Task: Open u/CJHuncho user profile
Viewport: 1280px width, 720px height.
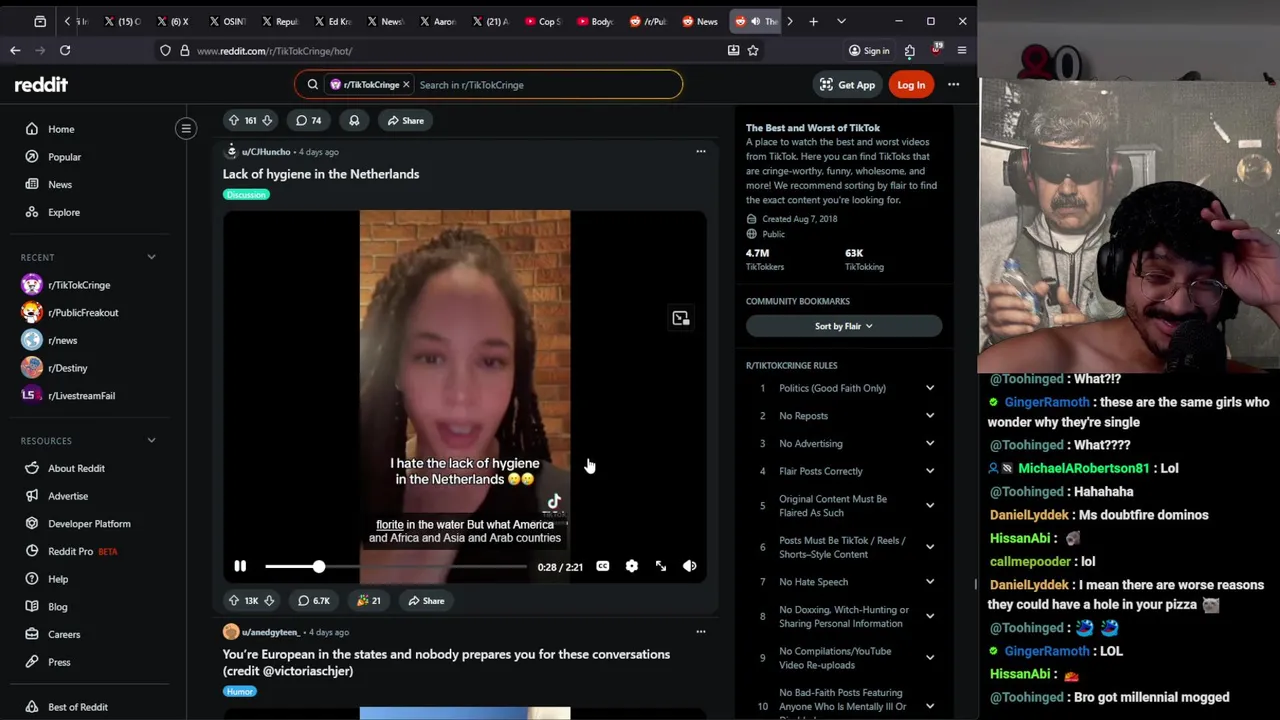Action: pos(265,152)
